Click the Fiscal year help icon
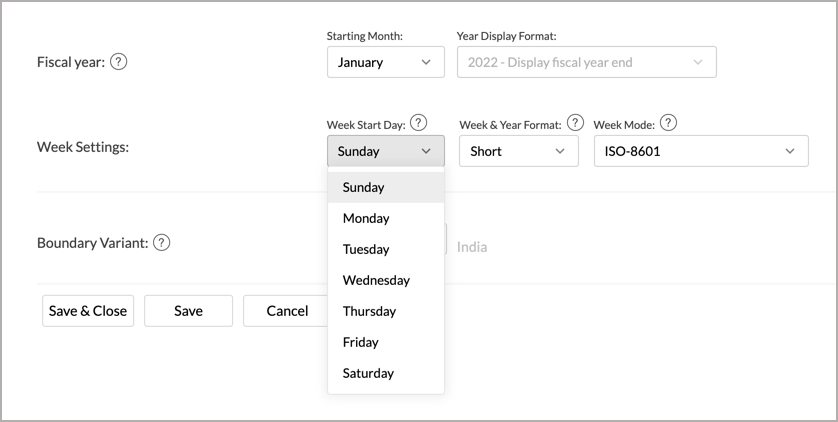The image size is (838, 422). coord(119,62)
